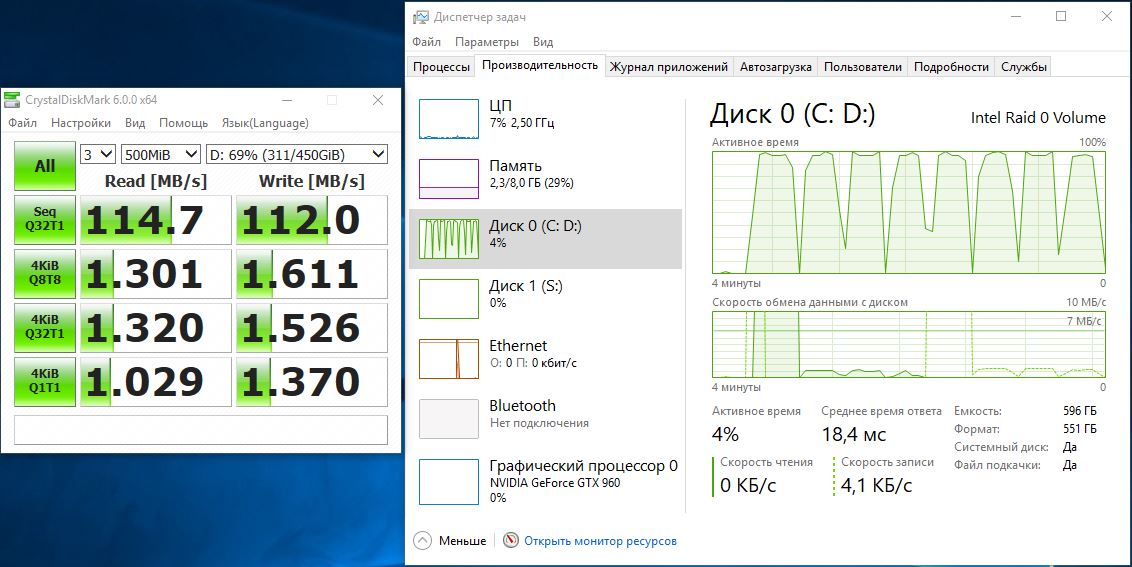Image resolution: width=1132 pixels, height=567 pixels.
Task: Select the Memory usage graph thumbnail
Action: point(448,178)
